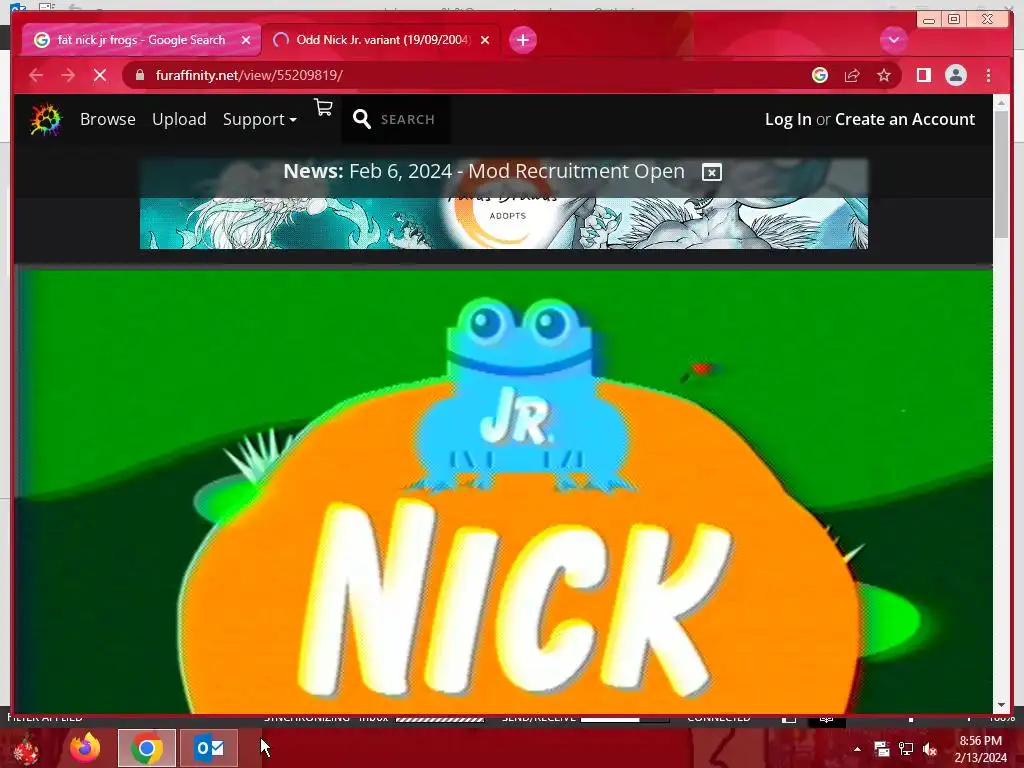The width and height of the screenshot is (1024, 768).
Task: Open the browser side panel
Action: (x=923, y=75)
